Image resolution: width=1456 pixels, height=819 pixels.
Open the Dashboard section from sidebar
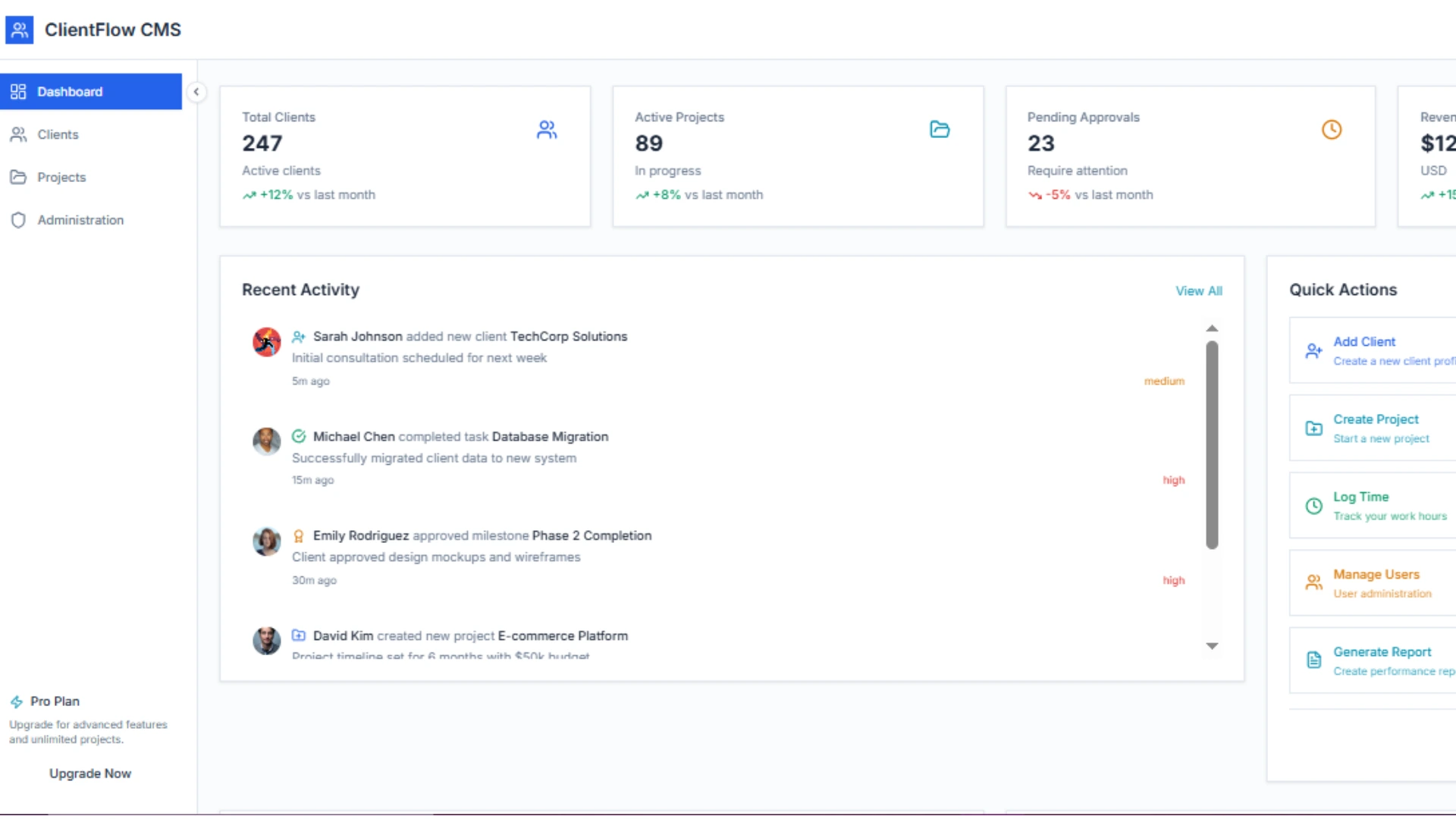(x=70, y=91)
